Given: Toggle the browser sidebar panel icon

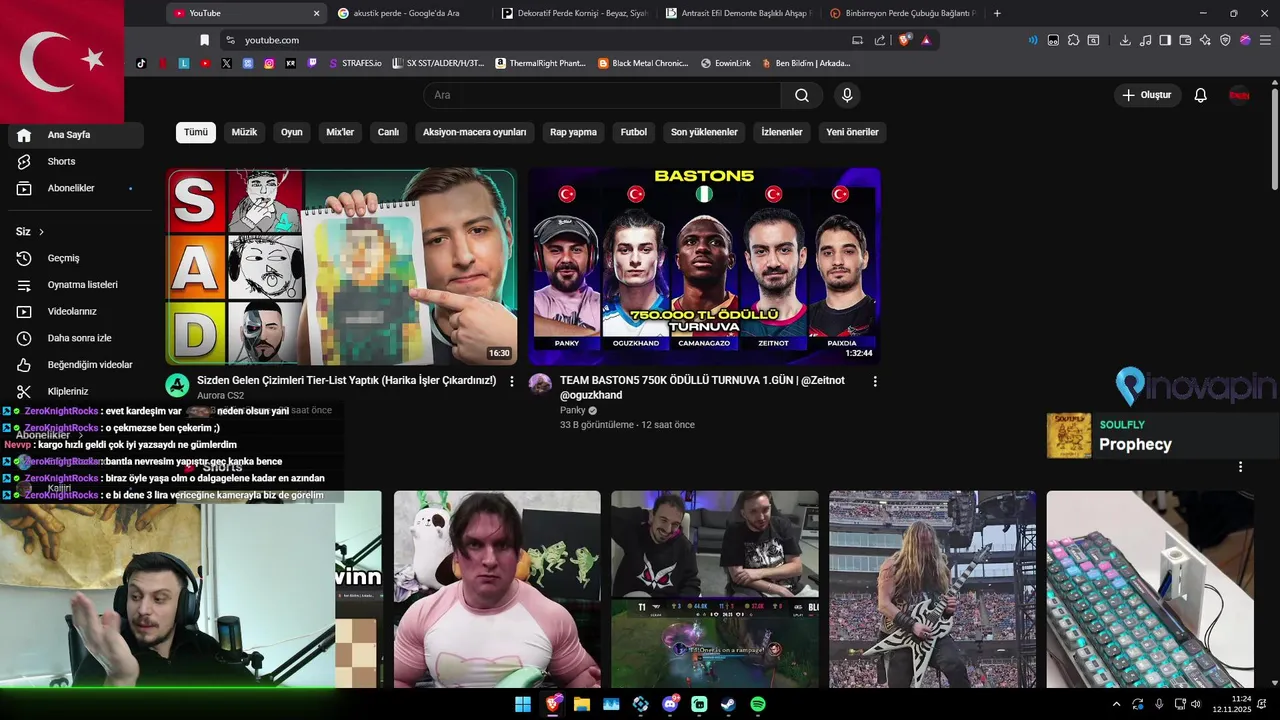Looking at the screenshot, I should tap(1165, 40).
